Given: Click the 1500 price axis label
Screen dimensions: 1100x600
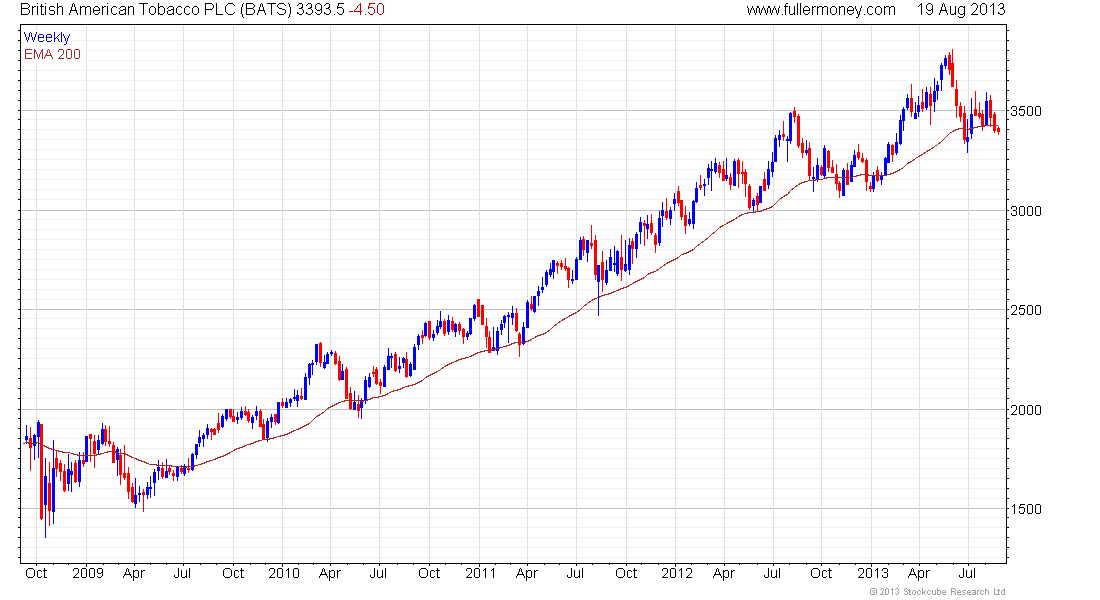Looking at the screenshot, I should pyautogui.click(x=1026, y=509).
